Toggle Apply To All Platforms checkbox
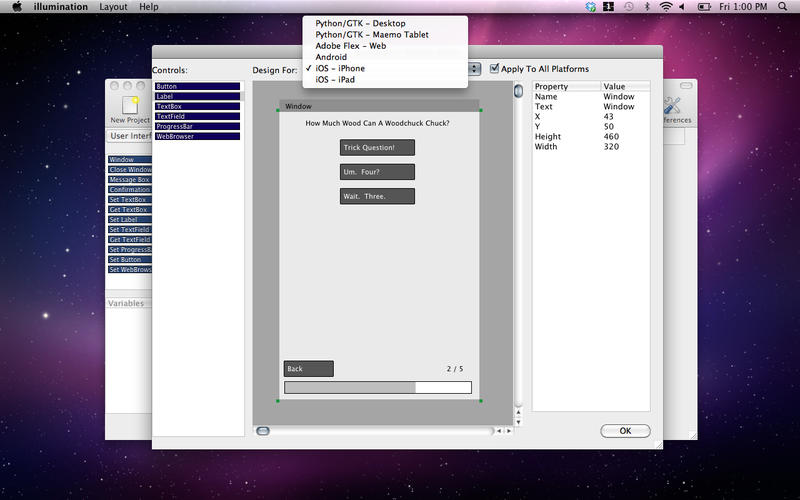The width and height of the screenshot is (800, 500). tap(494, 69)
